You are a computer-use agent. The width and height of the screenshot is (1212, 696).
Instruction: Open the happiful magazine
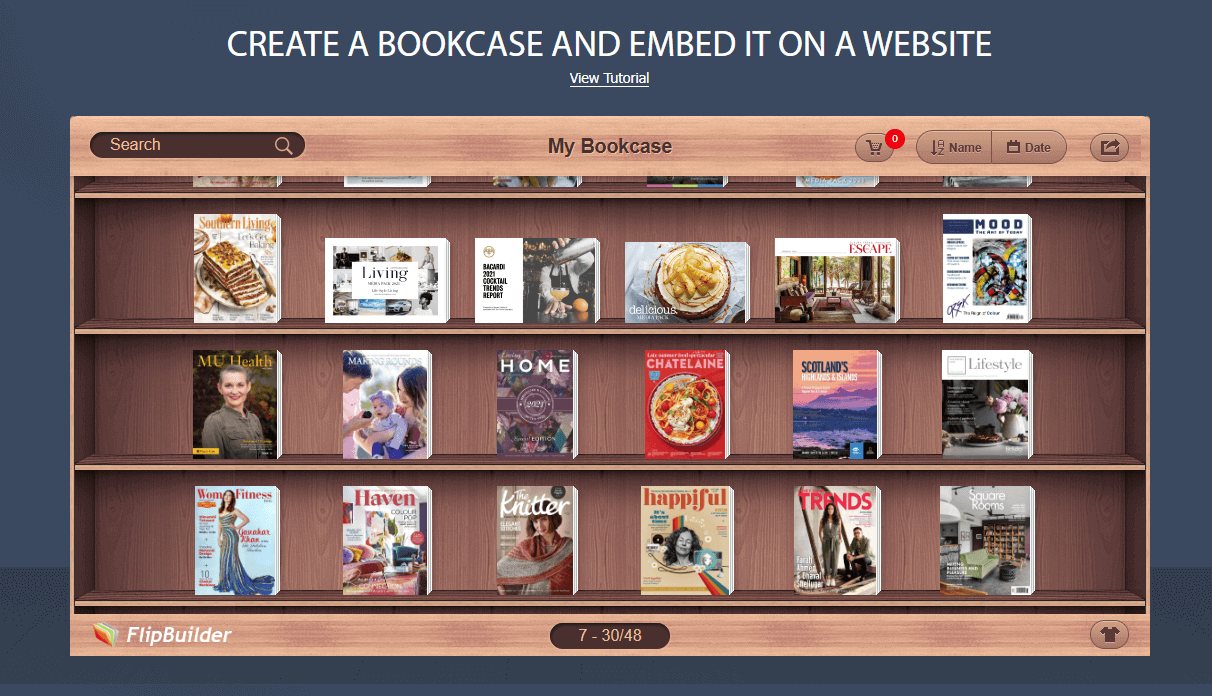tap(686, 540)
